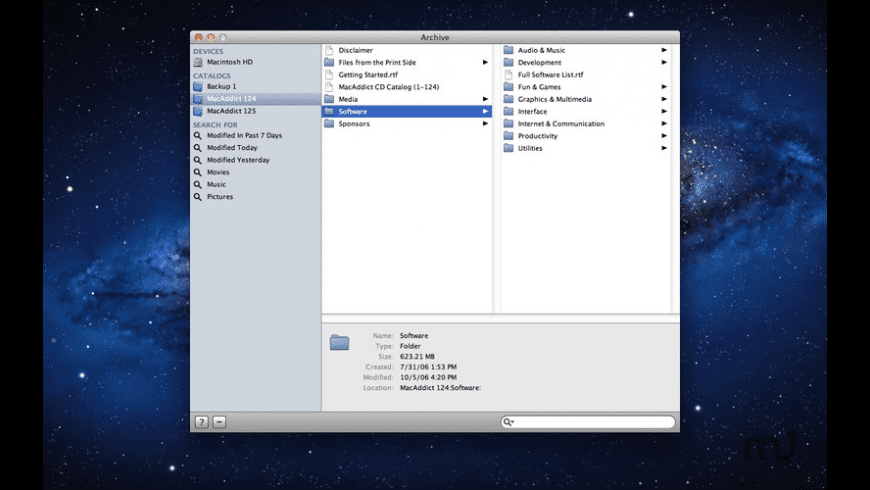Click the MacAddict CD Catalog document icon

pos(329,87)
